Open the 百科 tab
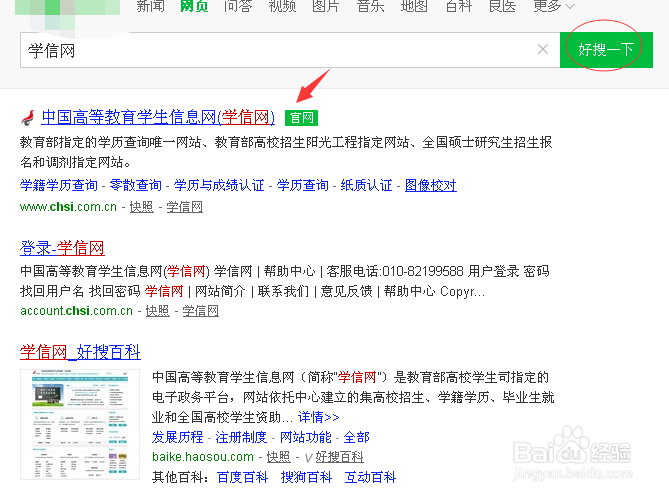The image size is (669, 497). click(459, 6)
